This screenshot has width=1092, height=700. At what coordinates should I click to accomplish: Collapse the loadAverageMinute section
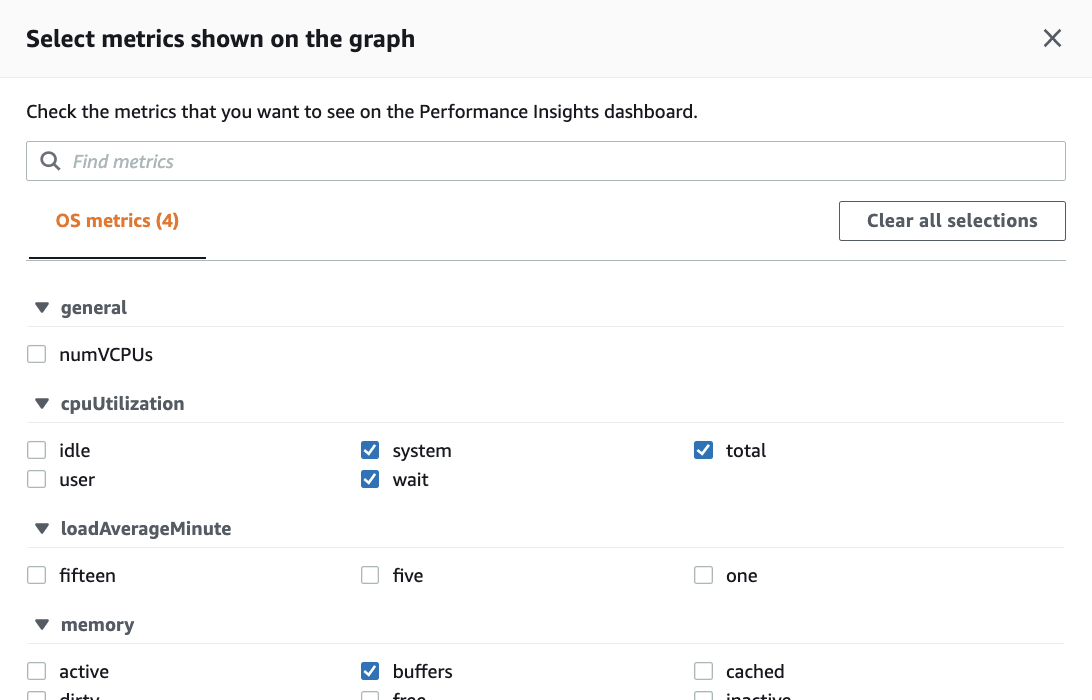click(x=41, y=528)
